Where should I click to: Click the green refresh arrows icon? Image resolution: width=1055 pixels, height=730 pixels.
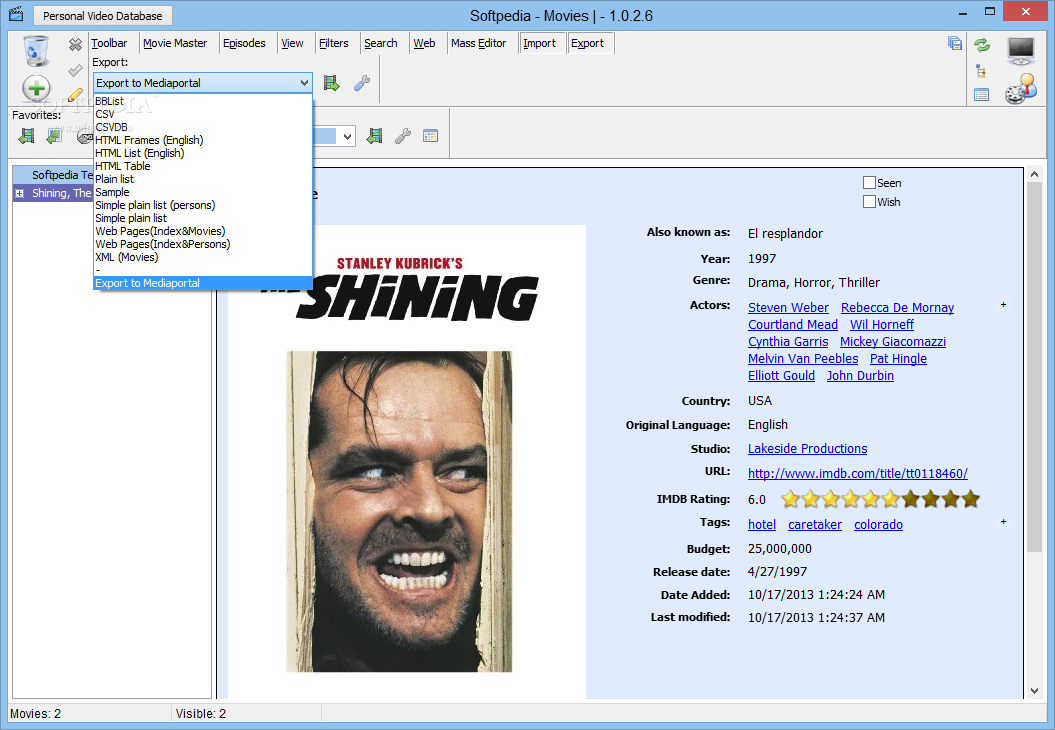[x=982, y=45]
